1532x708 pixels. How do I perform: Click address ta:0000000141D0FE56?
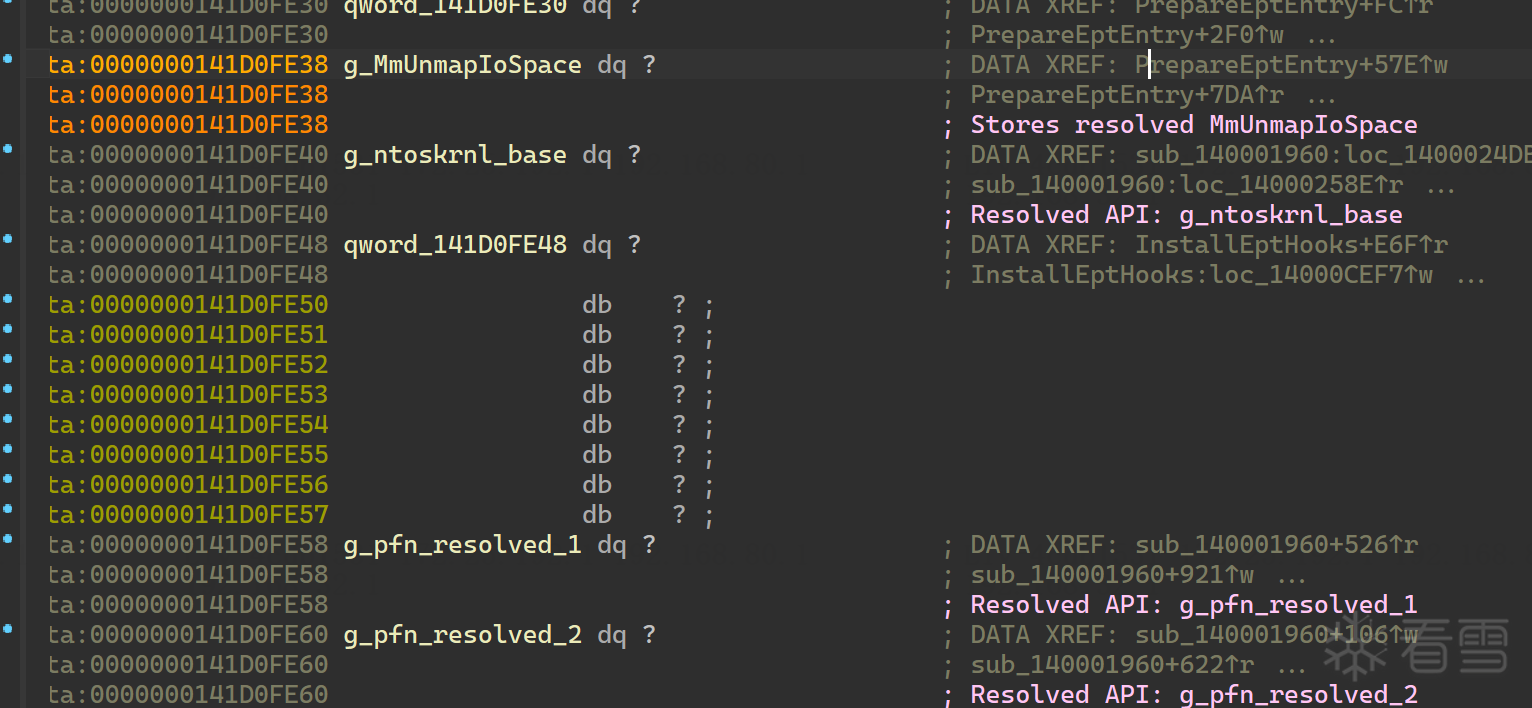pyautogui.click(x=188, y=485)
